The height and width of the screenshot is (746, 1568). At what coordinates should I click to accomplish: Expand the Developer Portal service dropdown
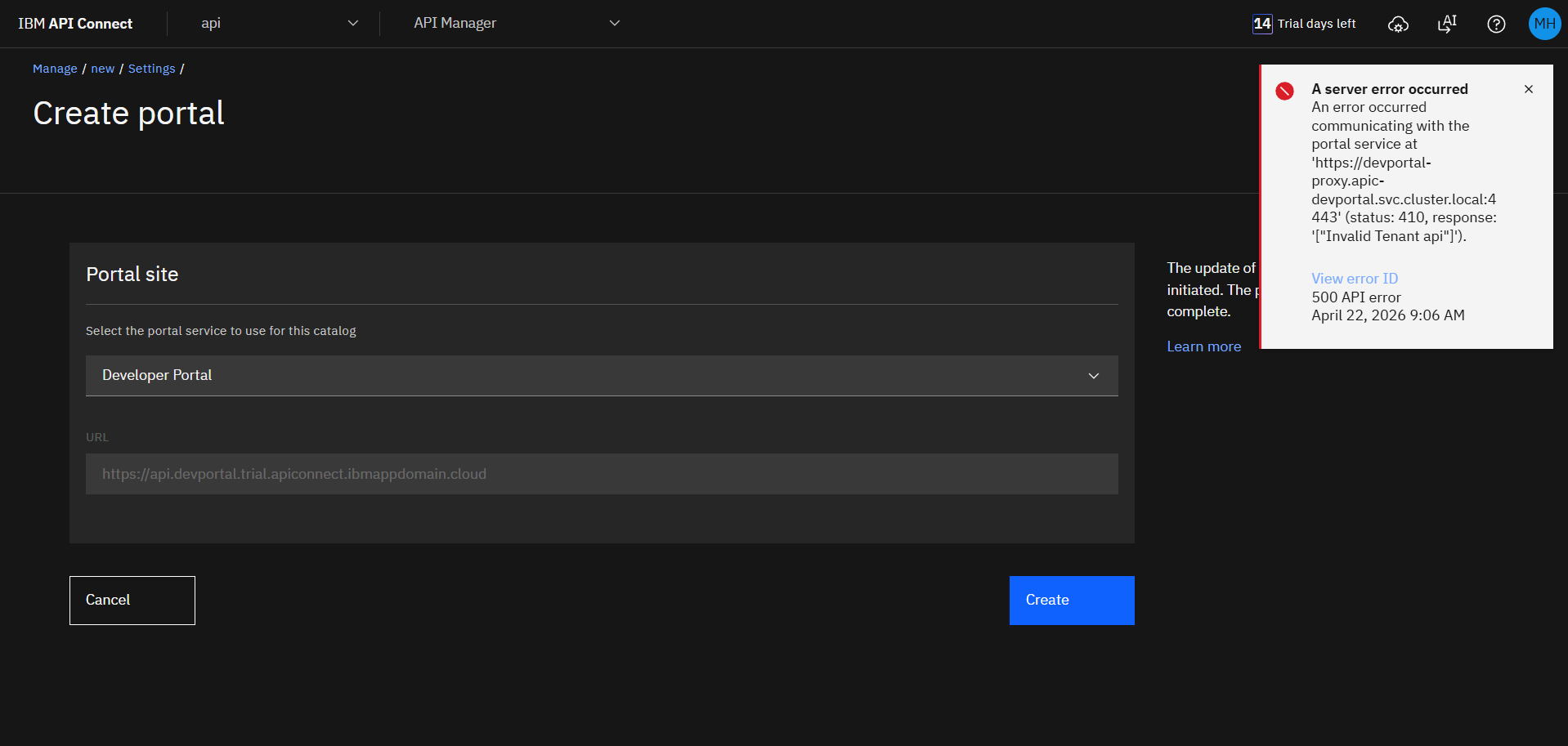coord(602,376)
